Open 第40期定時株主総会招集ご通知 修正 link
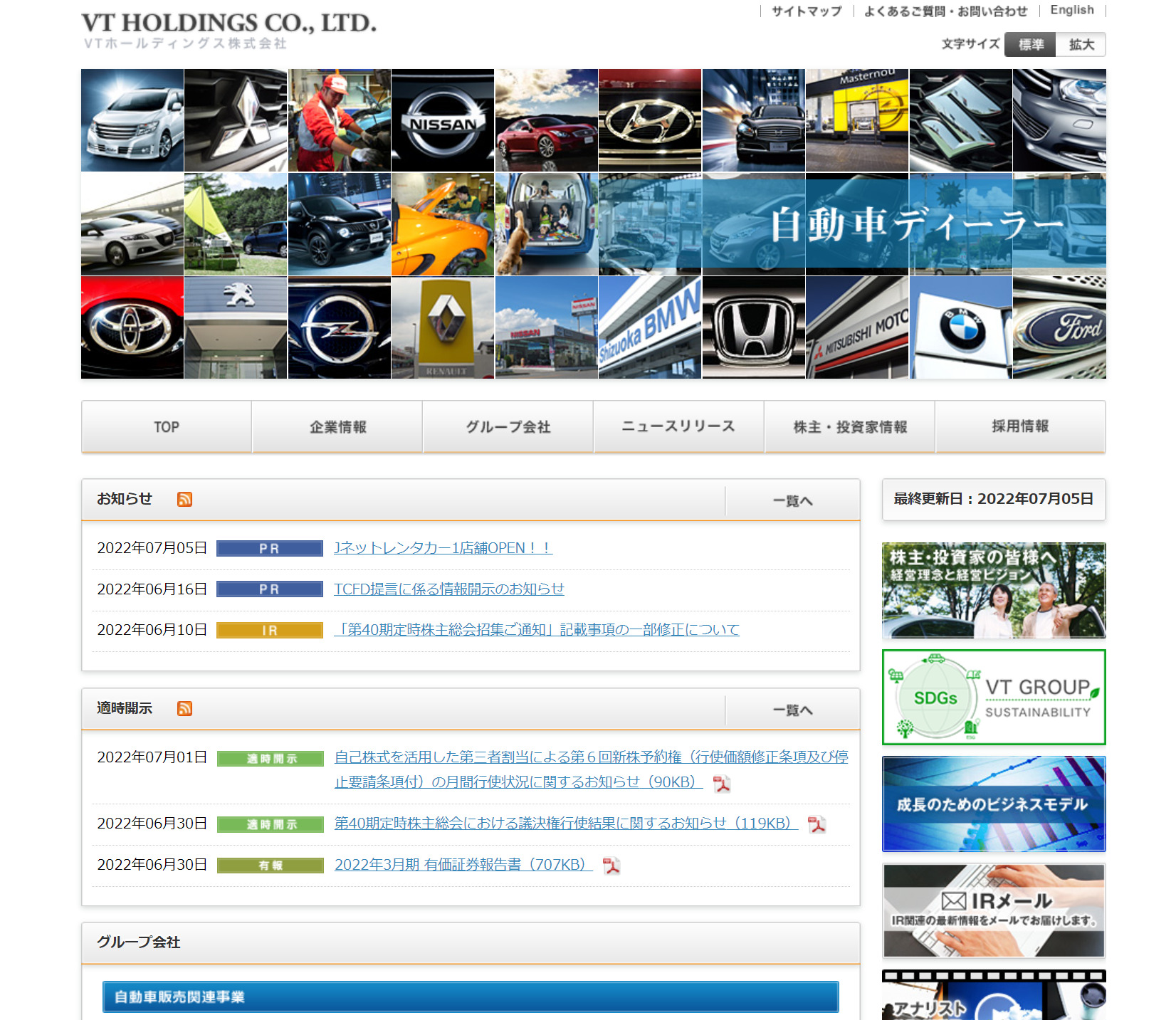The width and height of the screenshot is (1176, 1020). pos(537,629)
